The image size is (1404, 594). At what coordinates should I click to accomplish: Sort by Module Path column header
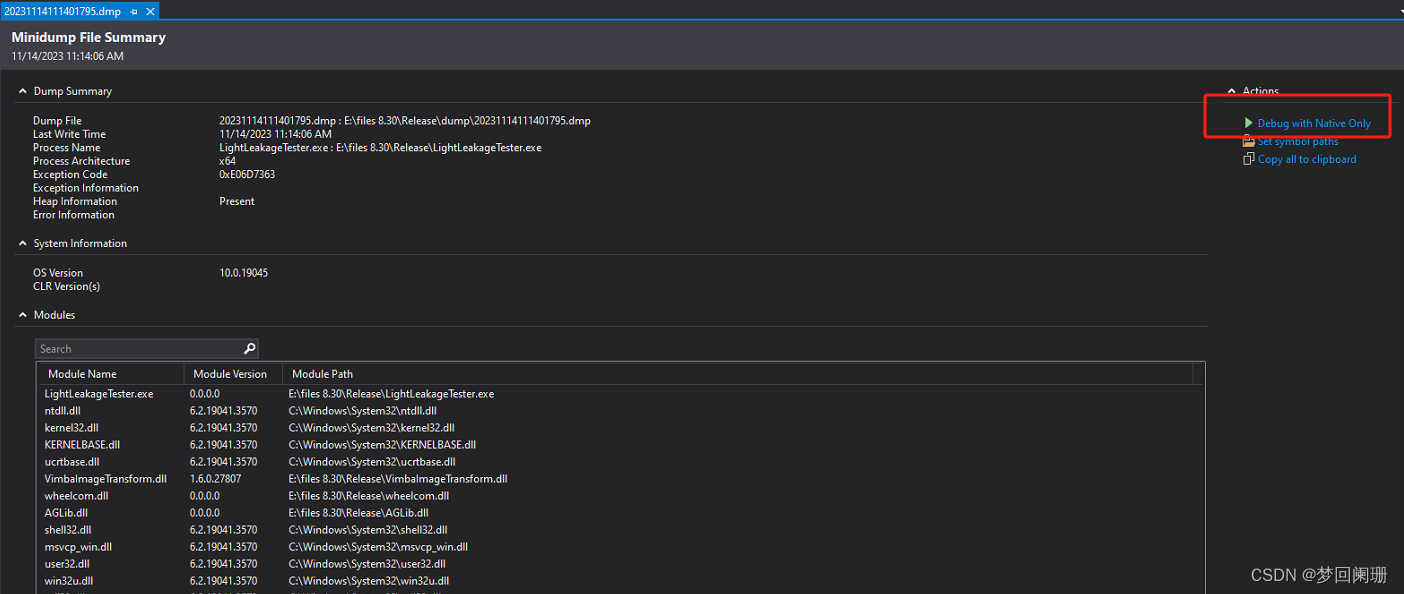point(738,374)
